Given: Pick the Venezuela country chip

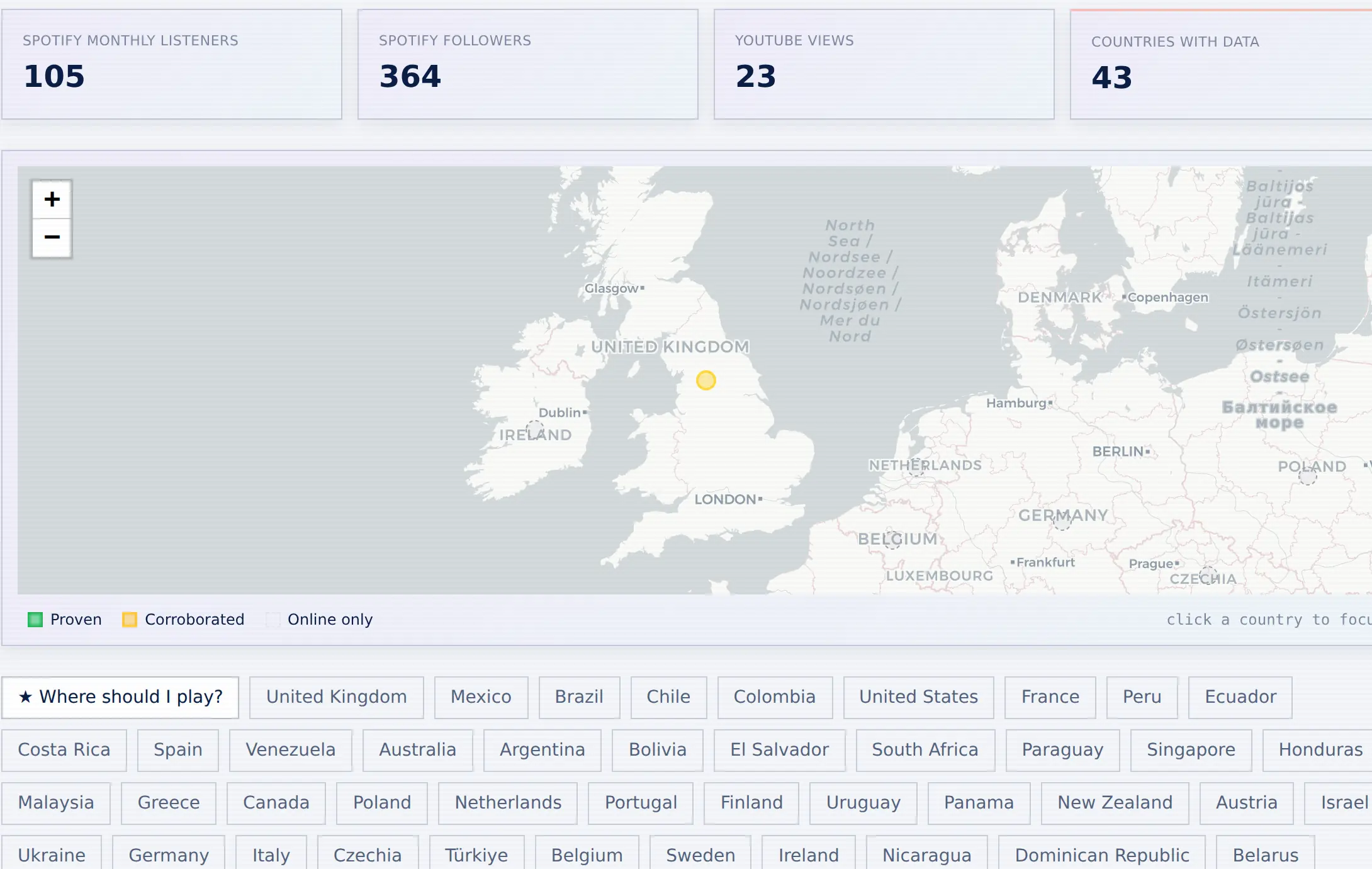Looking at the screenshot, I should [x=291, y=750].
